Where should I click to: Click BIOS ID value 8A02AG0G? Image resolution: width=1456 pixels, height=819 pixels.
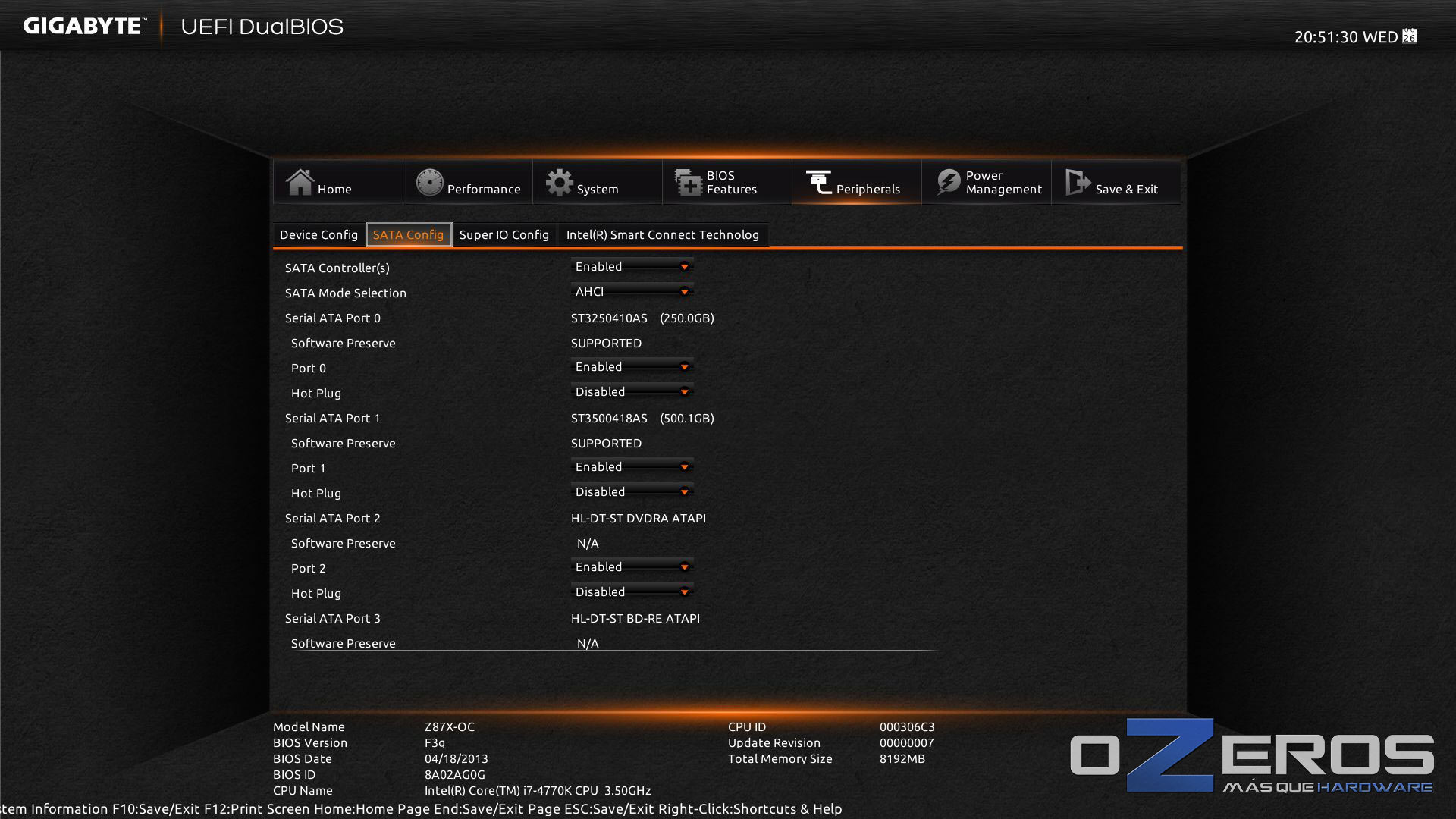tap(455, 774)
